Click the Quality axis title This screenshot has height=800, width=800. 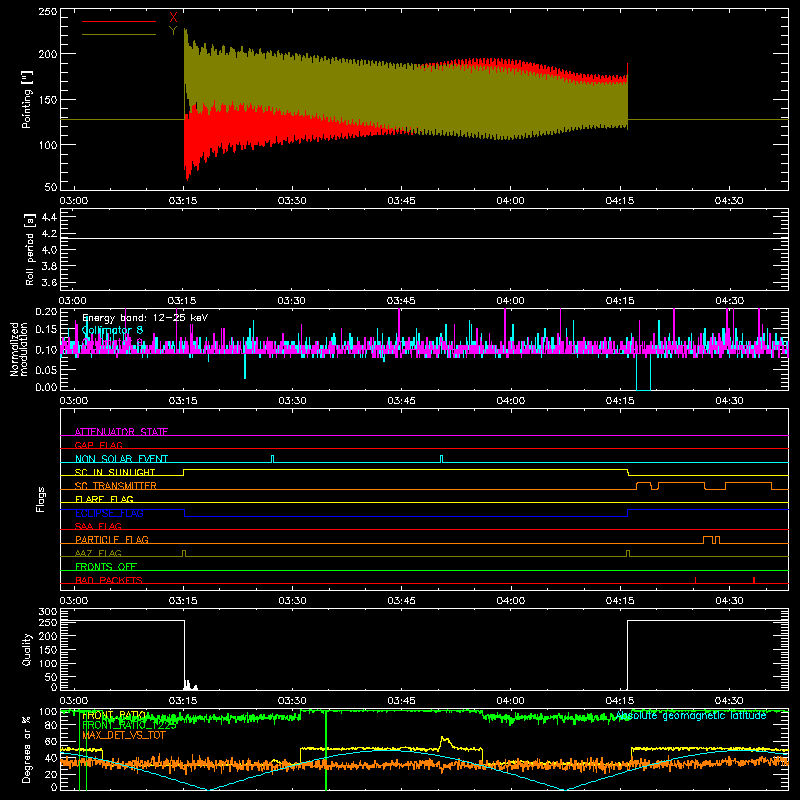(x=27, y=649)
